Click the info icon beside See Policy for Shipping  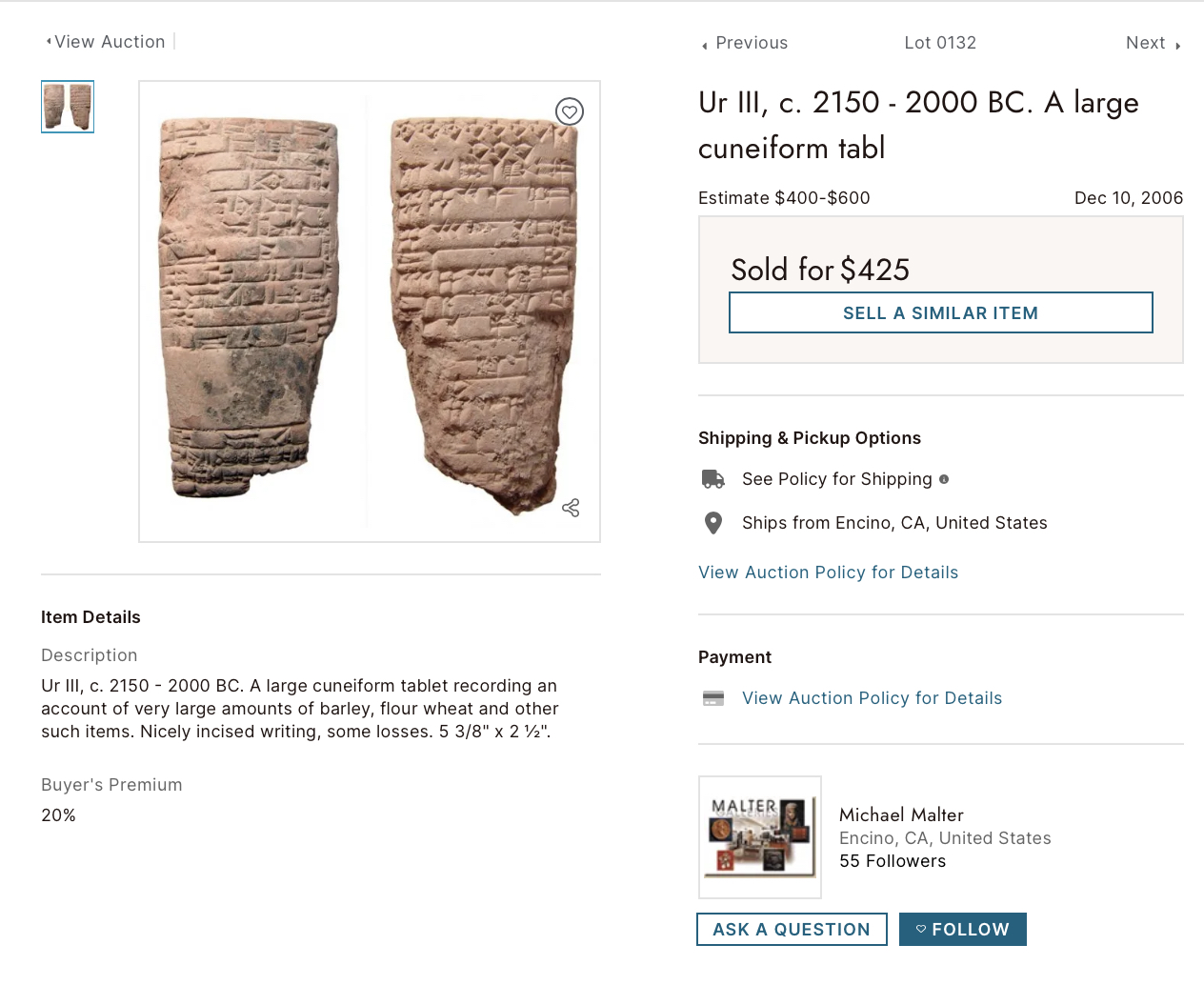click(x=944, y=479)
